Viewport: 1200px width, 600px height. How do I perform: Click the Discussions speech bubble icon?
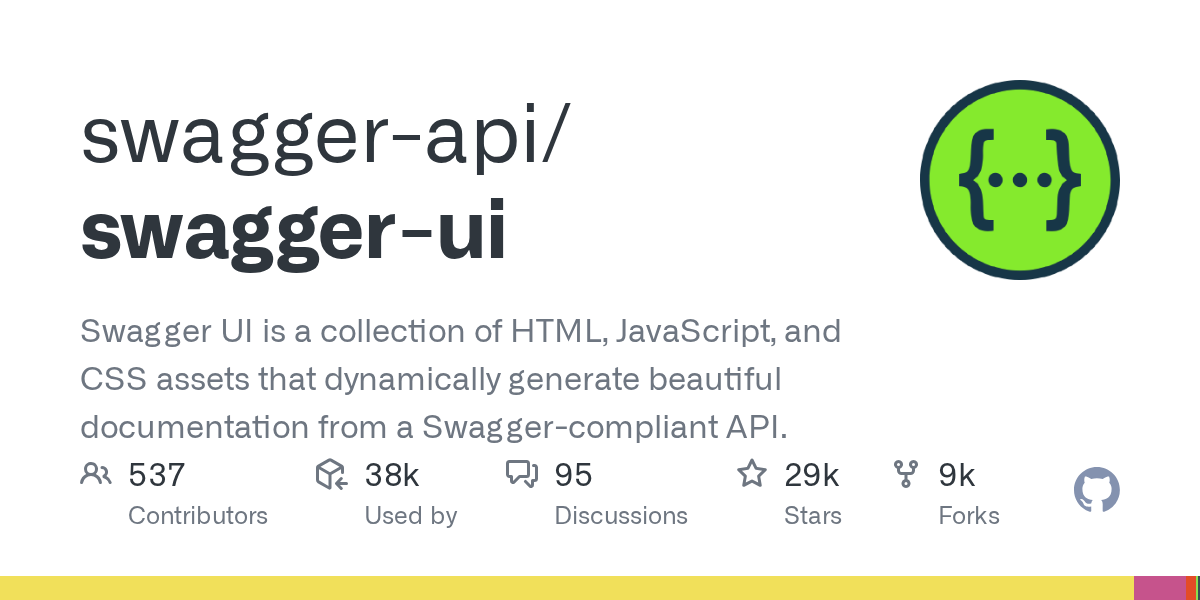click(522, 474)
